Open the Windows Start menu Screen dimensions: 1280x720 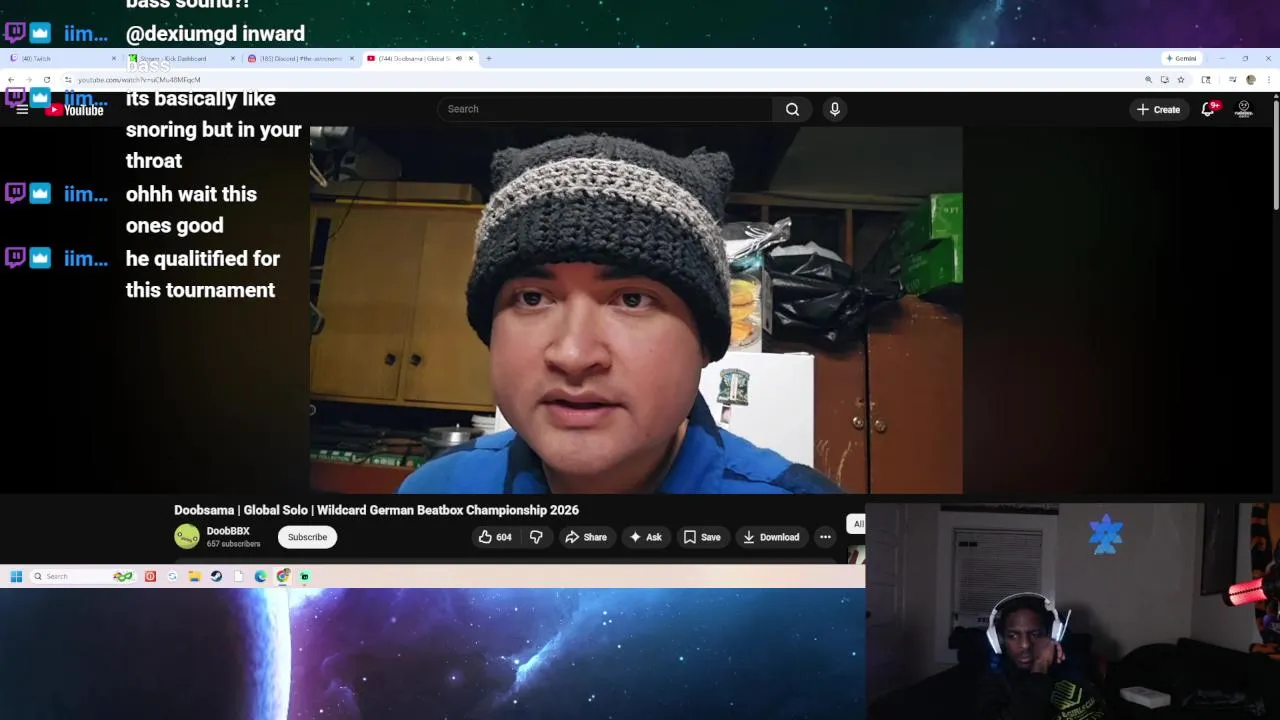pos(16,576)
